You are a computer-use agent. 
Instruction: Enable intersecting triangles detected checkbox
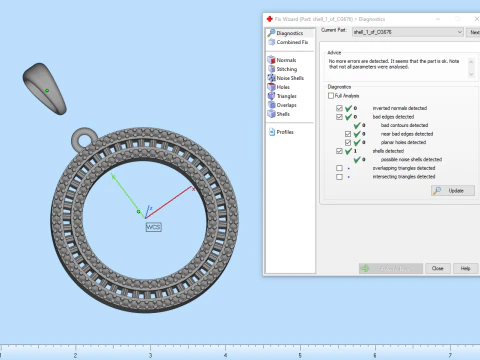(x=339, y=177)
